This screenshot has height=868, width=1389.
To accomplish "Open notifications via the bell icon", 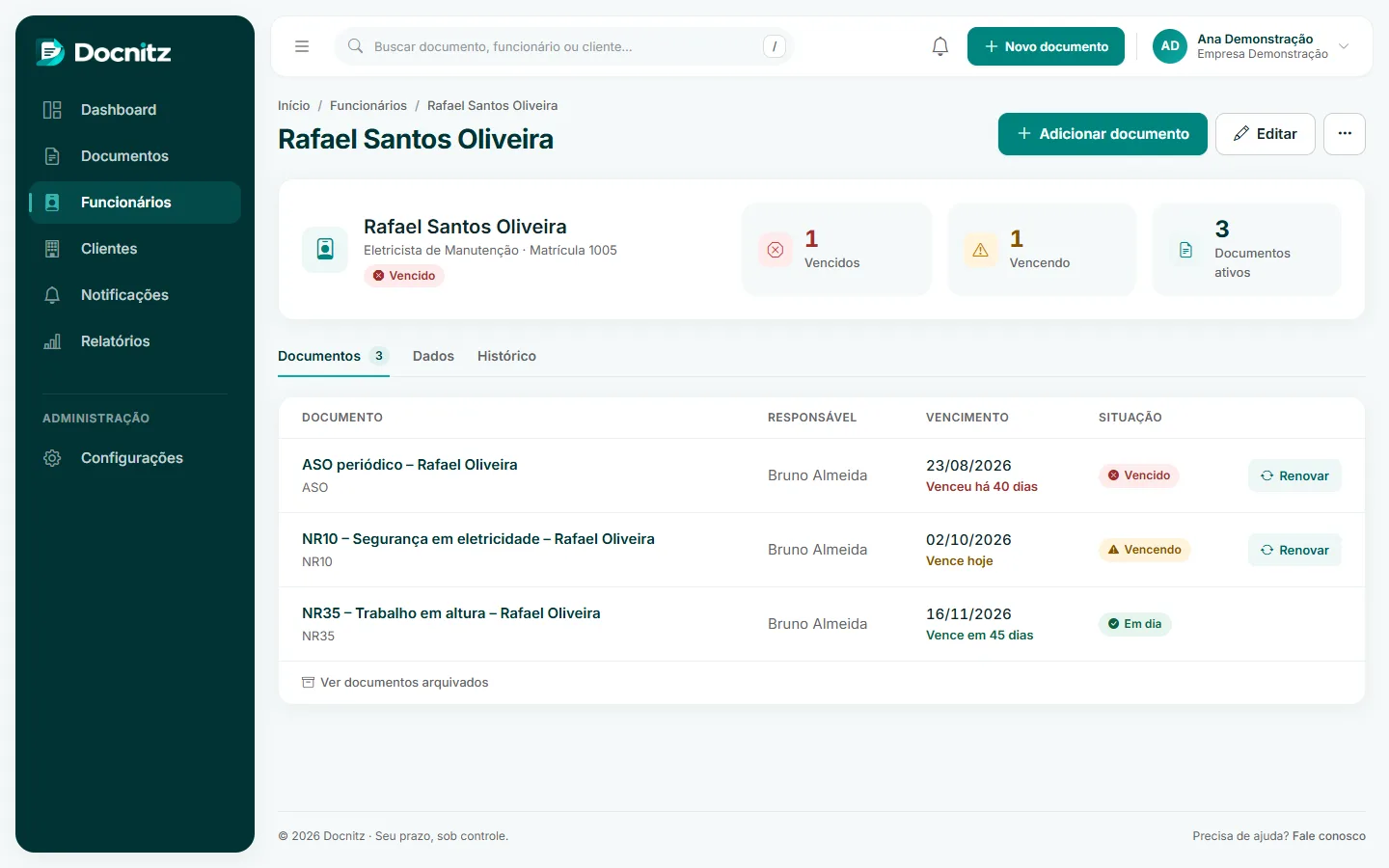I will coord(940,46).
